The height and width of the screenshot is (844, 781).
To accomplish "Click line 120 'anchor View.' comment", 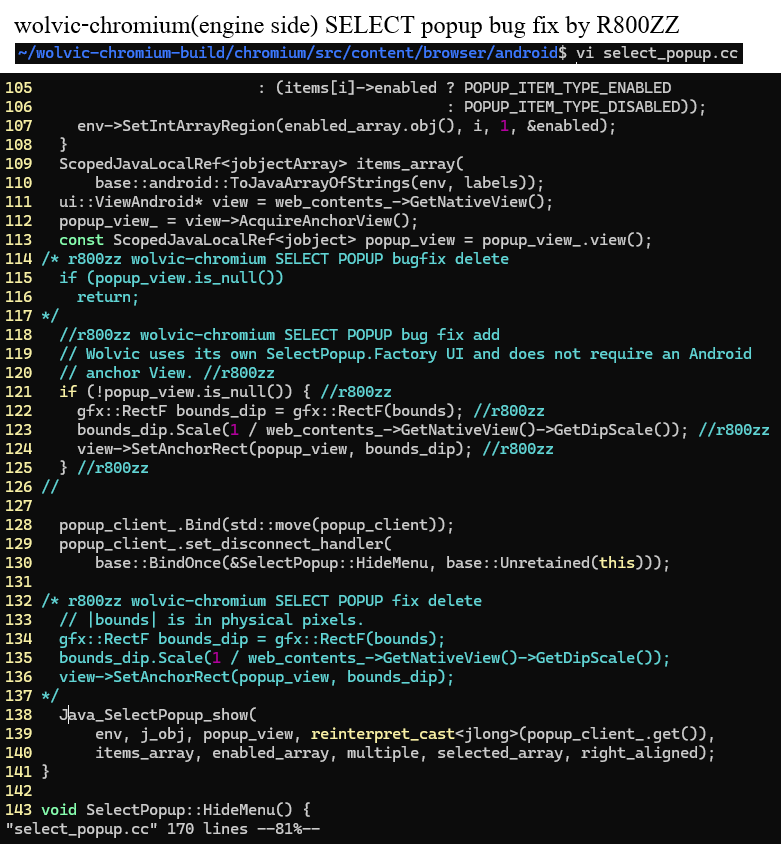I will point(167,372).
